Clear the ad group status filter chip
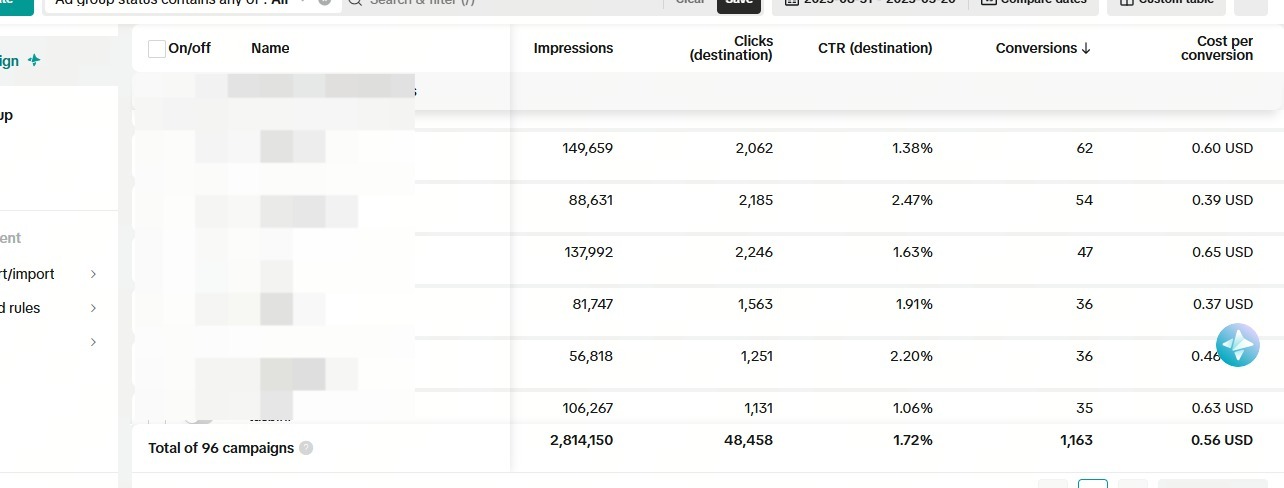Viewport: 1284px width, 488px height. click(x=325, y=2)
